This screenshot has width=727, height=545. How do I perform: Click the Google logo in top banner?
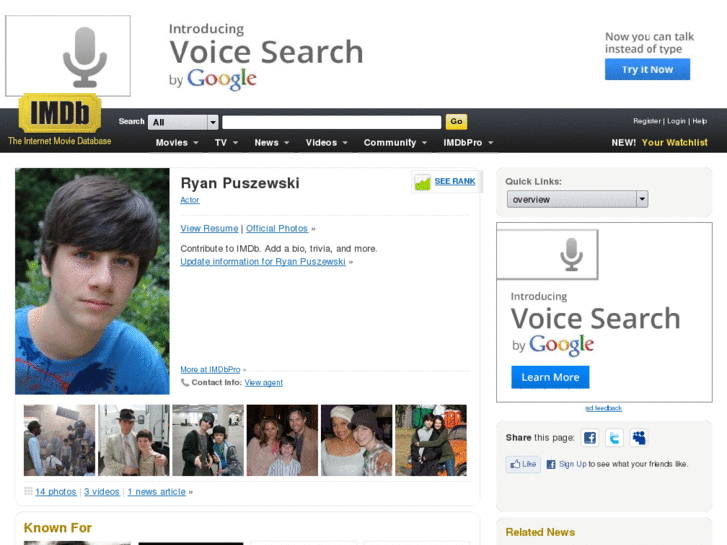[222, 79]
